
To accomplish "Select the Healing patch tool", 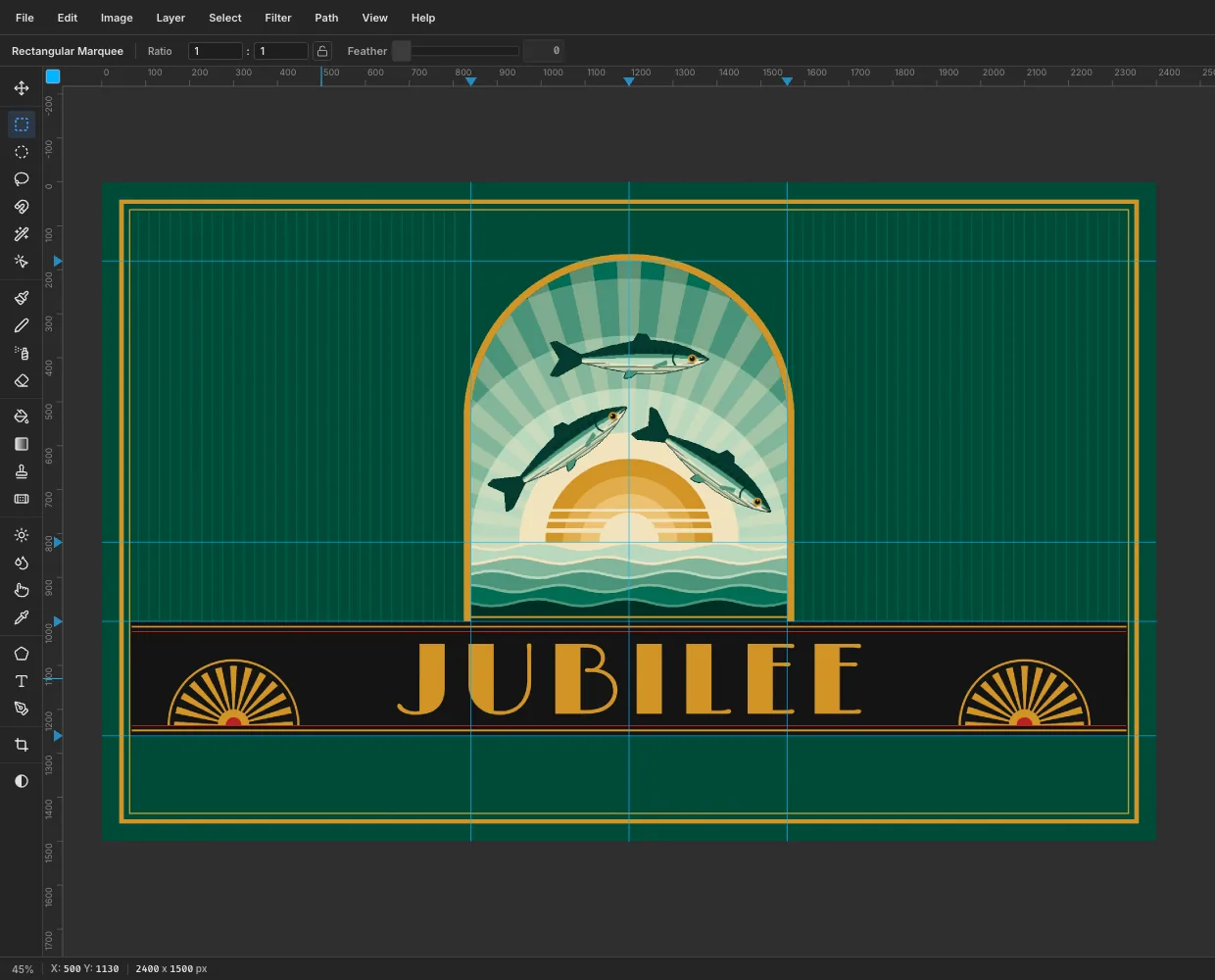I will point(22,499).
